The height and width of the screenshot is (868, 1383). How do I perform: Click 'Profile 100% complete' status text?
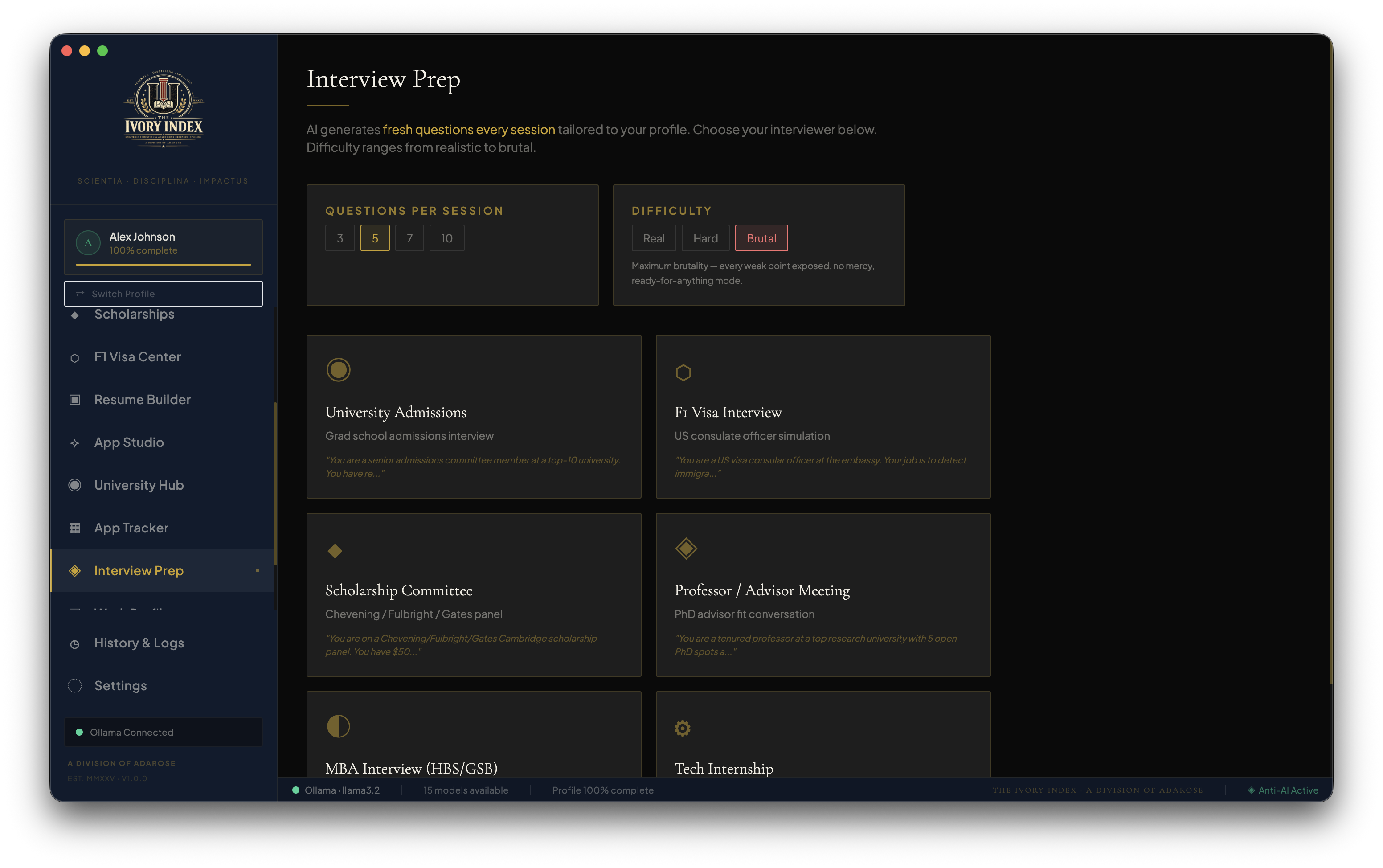[x=602, y=790]
